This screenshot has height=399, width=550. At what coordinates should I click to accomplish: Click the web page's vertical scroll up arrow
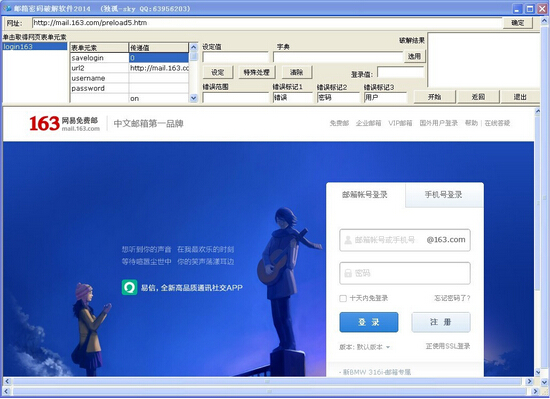click(537, 111)
